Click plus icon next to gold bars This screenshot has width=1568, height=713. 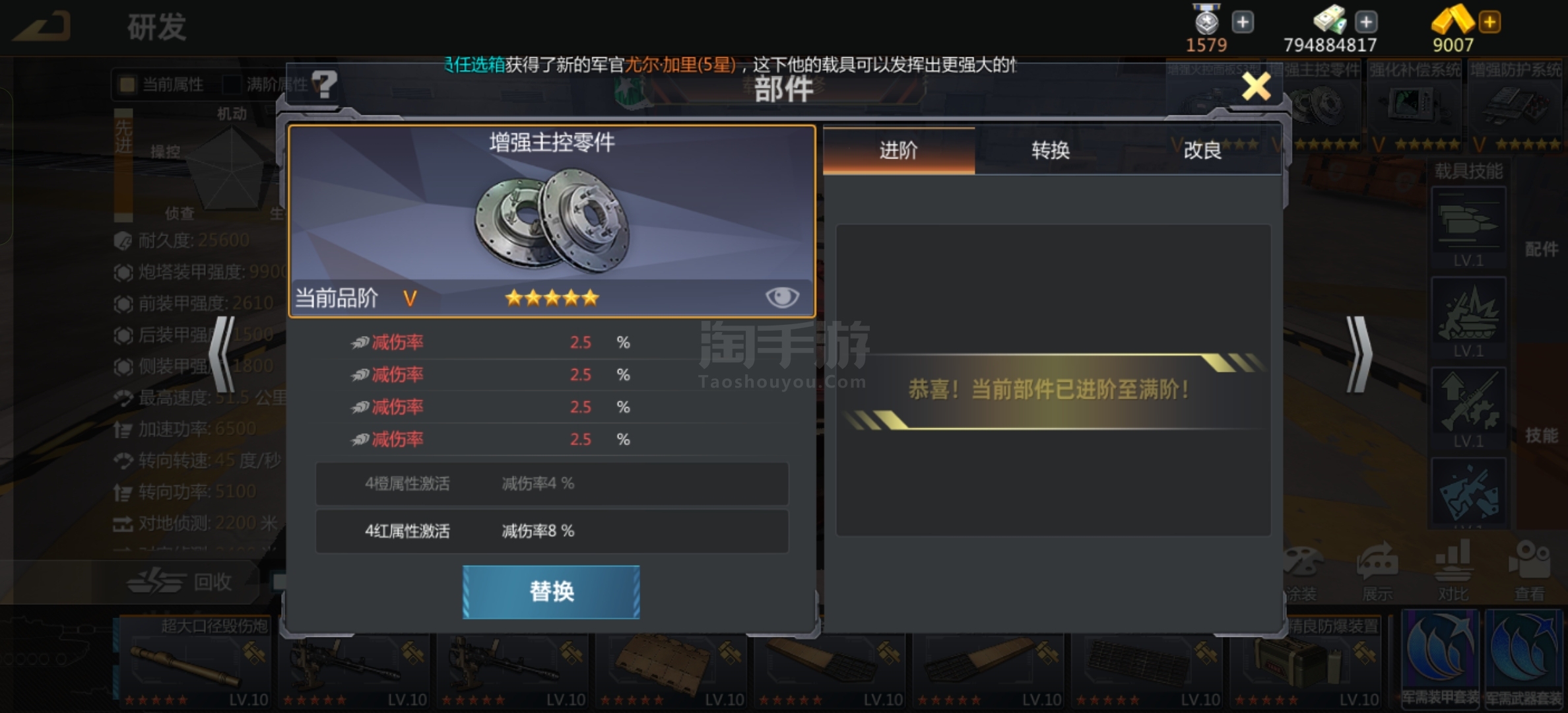tap(1489, 22)
